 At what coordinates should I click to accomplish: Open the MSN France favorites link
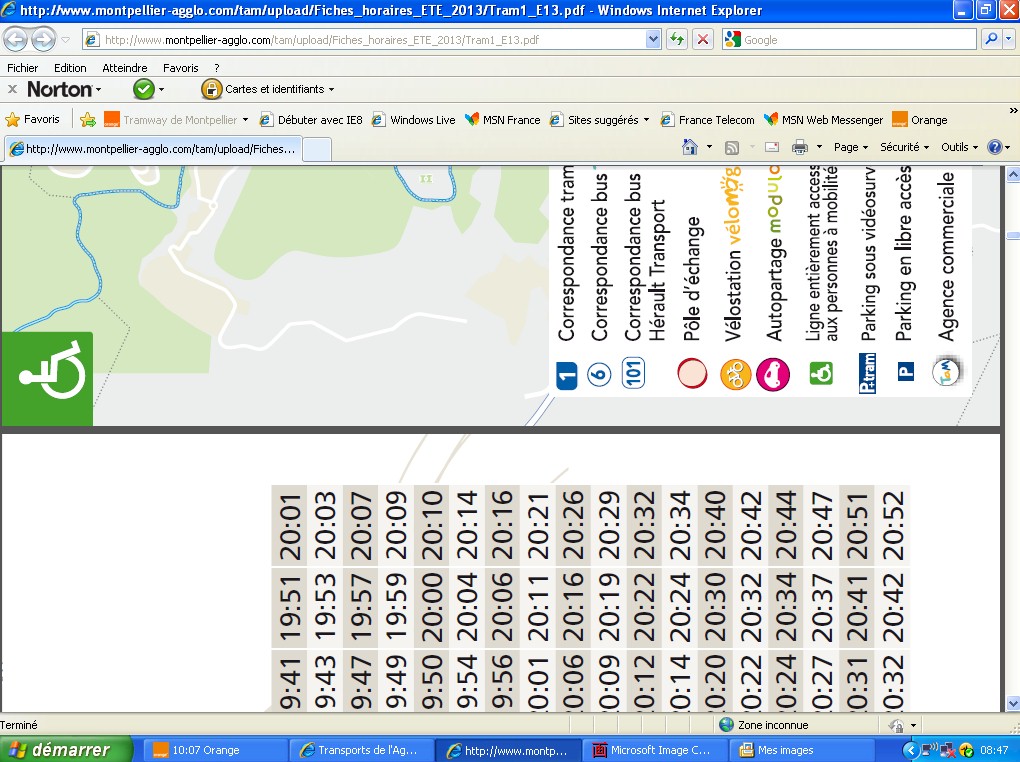pos(502,120)
